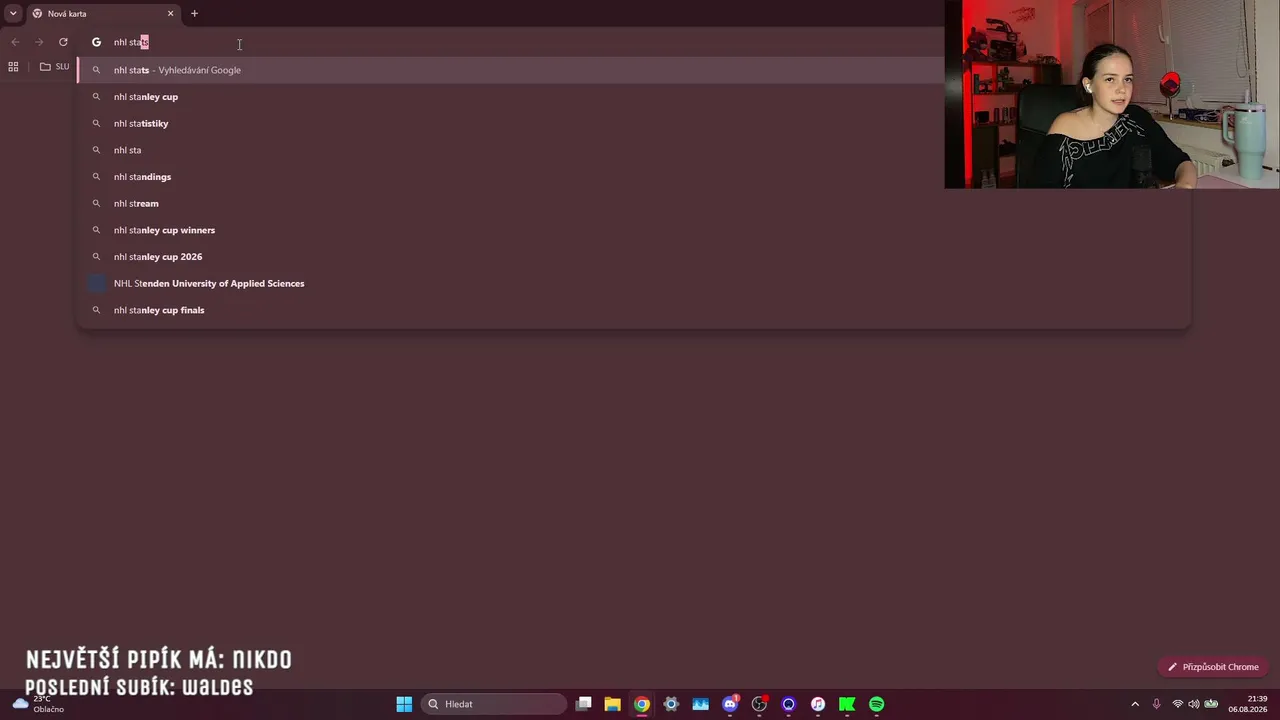1280x720 pixels.
Task: Open the Settings gear taskbar icon
Action: [x=671, y=704]
